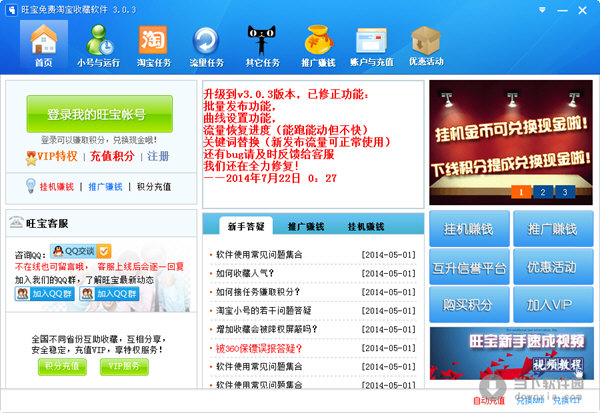Open first 软件使用常见问题集合 article

tap(259, 255)
